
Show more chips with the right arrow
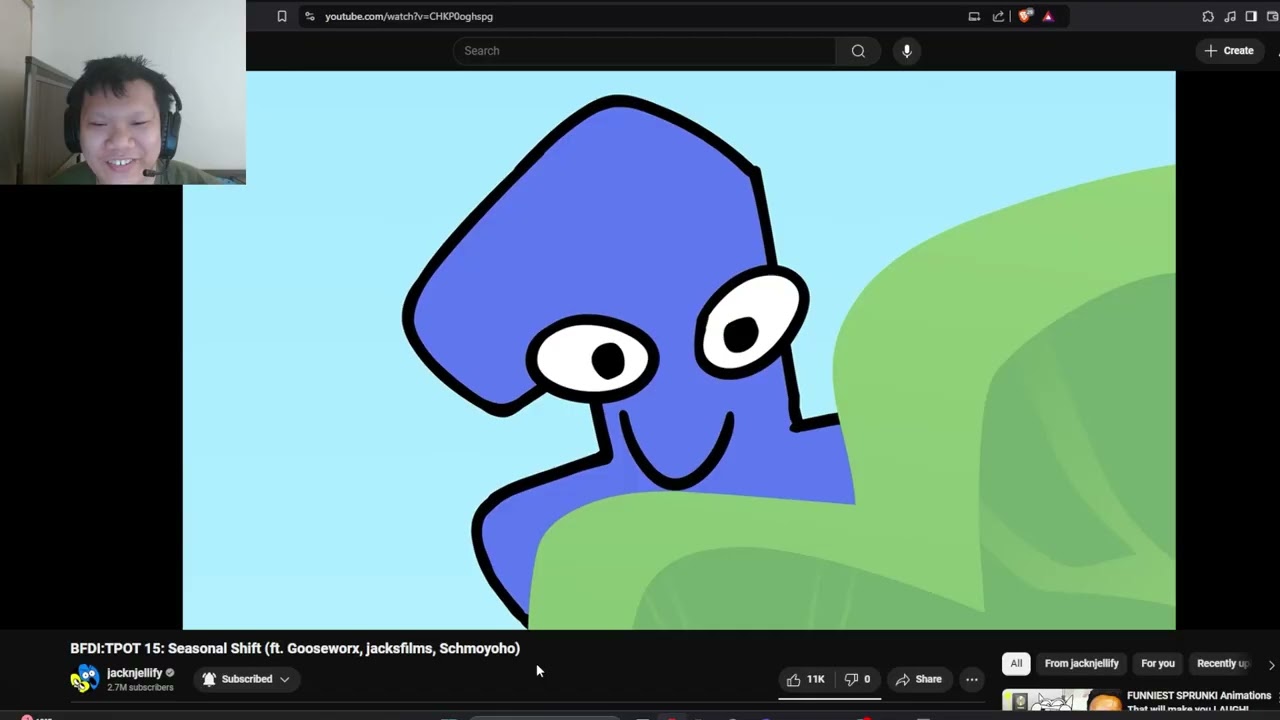coord(1271,664)
